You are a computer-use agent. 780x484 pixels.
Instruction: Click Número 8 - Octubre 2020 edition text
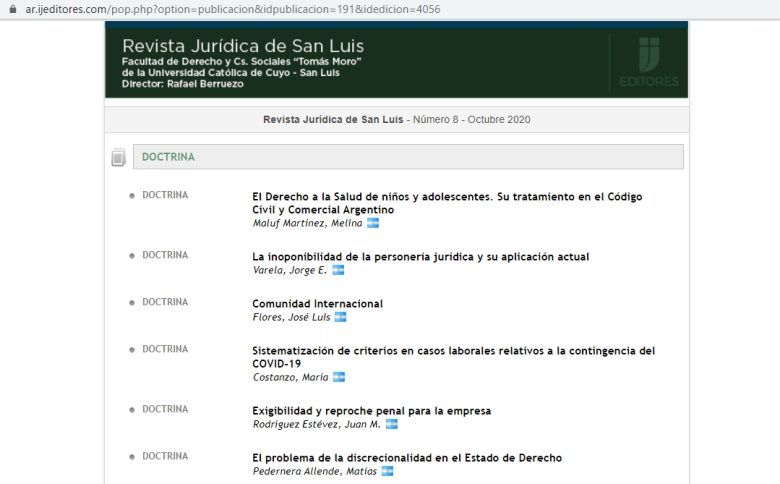472,119
